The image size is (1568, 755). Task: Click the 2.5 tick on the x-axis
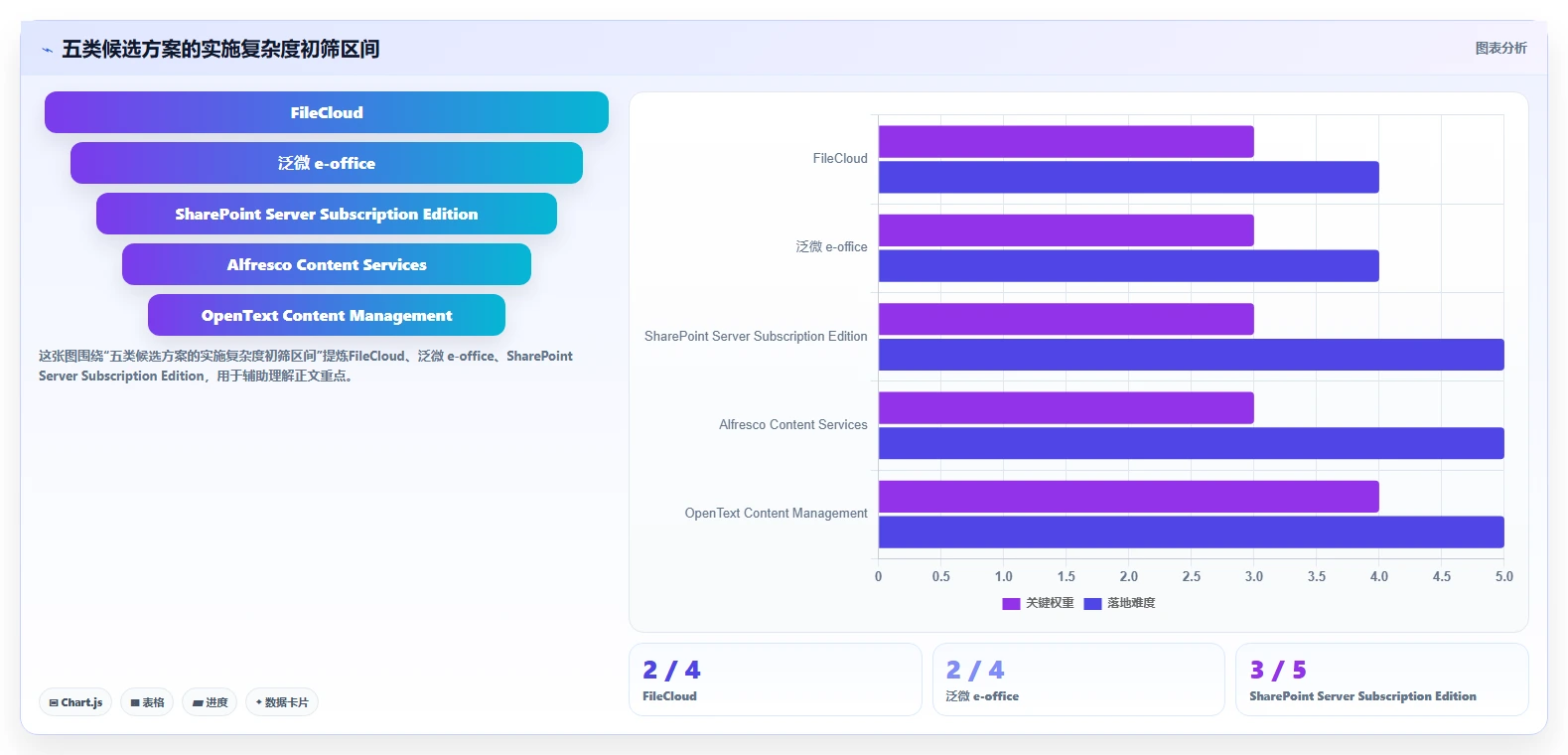coord(1192,576)
